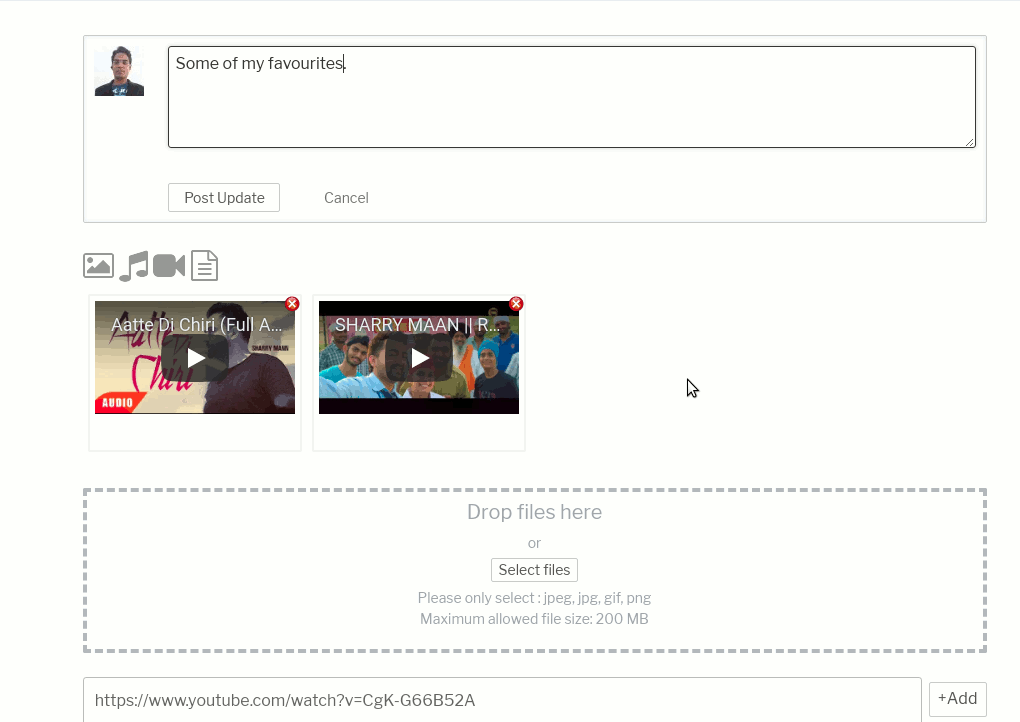Select the video camera icon
The image size is (1020, 722).
pyautogui.click(x=169, y=266)
